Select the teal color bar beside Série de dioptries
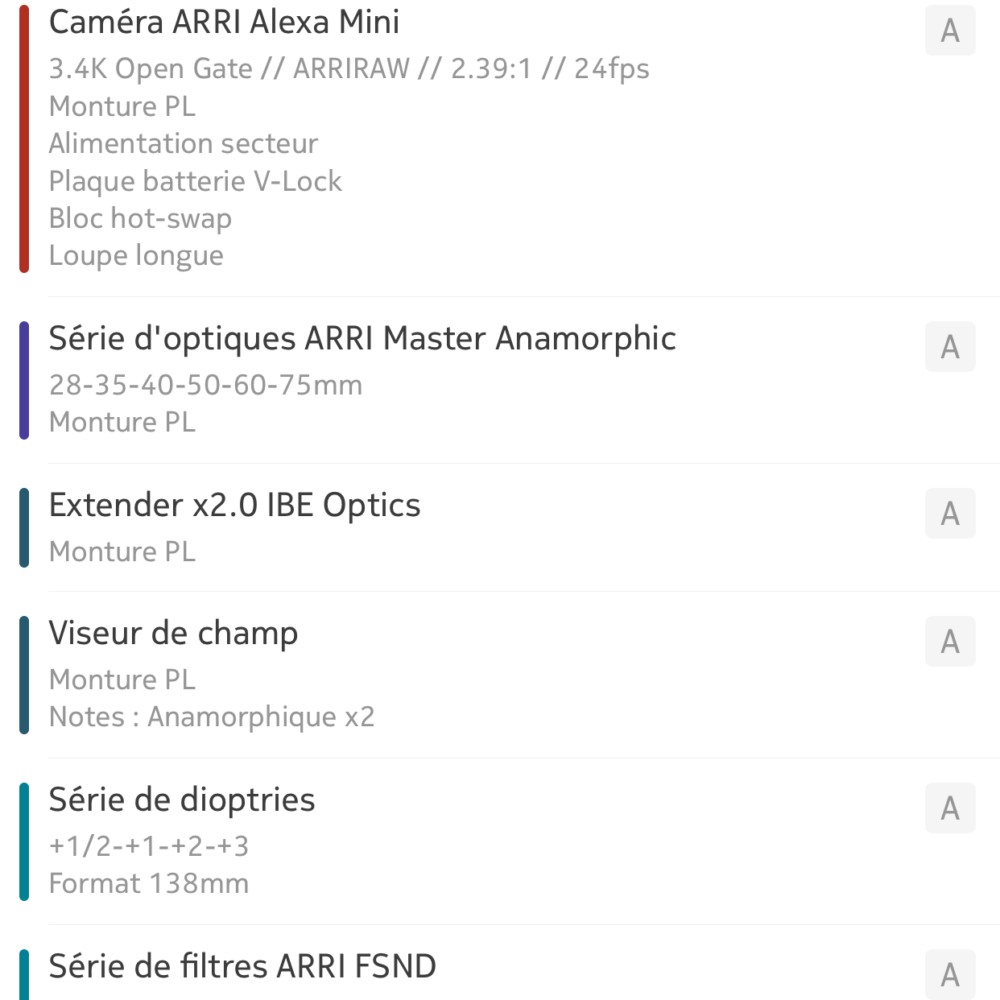The height and width of the screenshot is (1000, 1000). pos(24,841)
